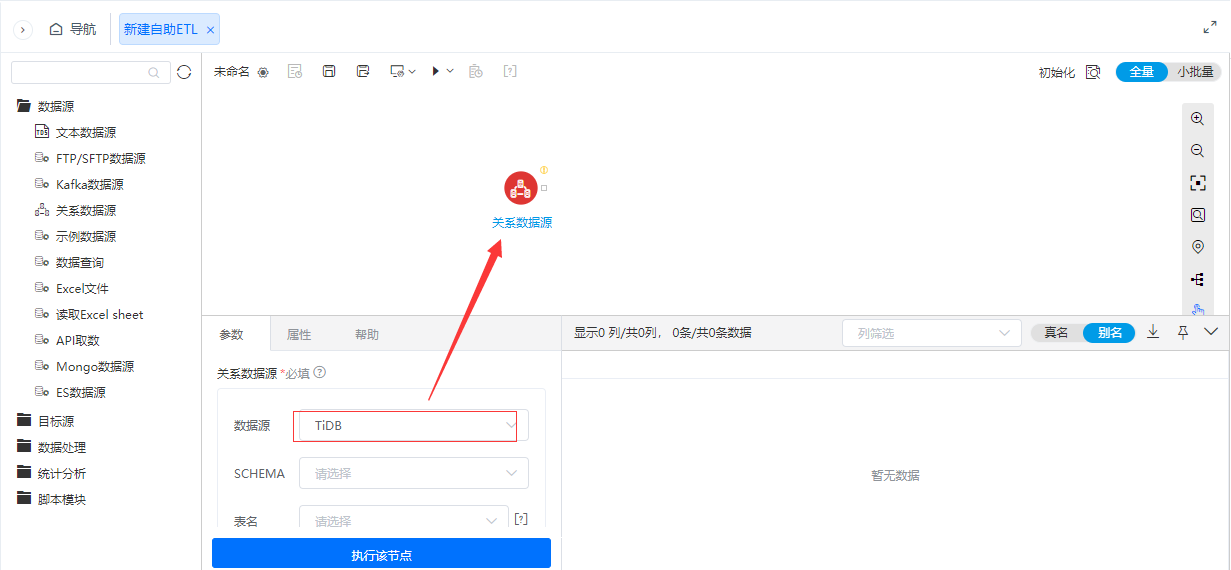Select the red 关系数据源 node on canvas
The height and width of the screenshot is (570, 1231).
520,187
